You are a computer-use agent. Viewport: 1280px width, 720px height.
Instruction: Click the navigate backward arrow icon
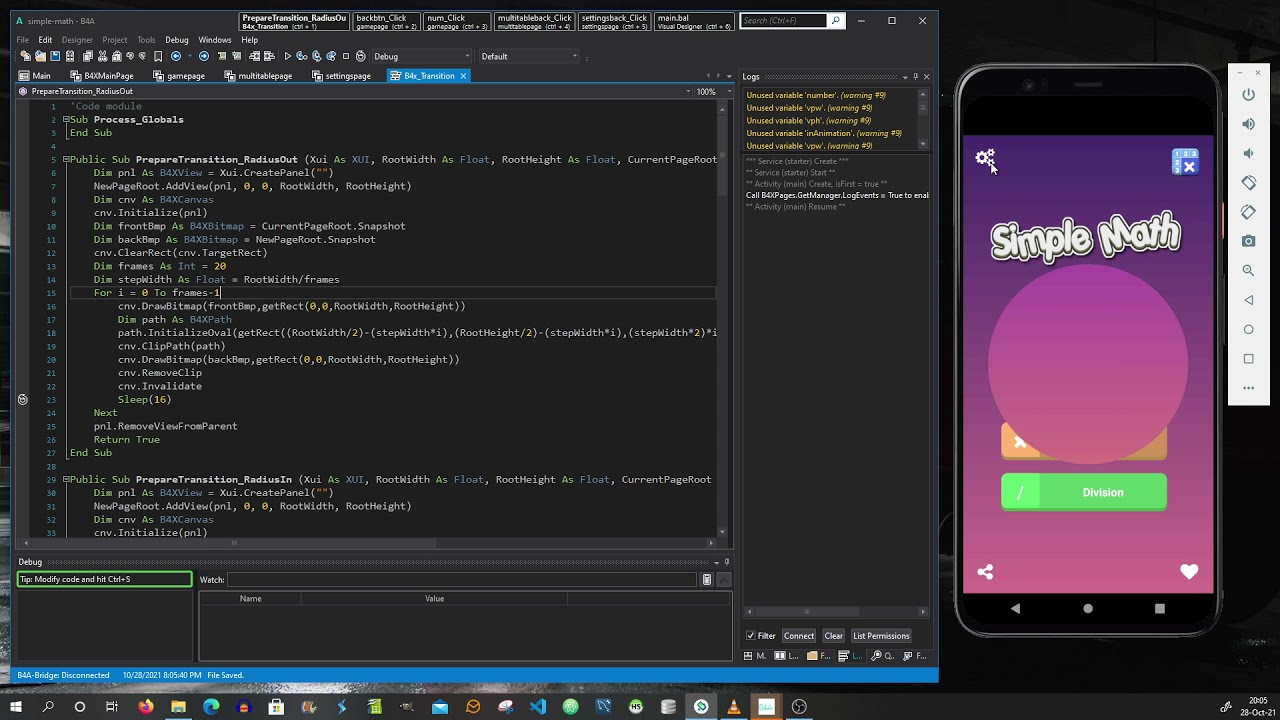[176, 56]
